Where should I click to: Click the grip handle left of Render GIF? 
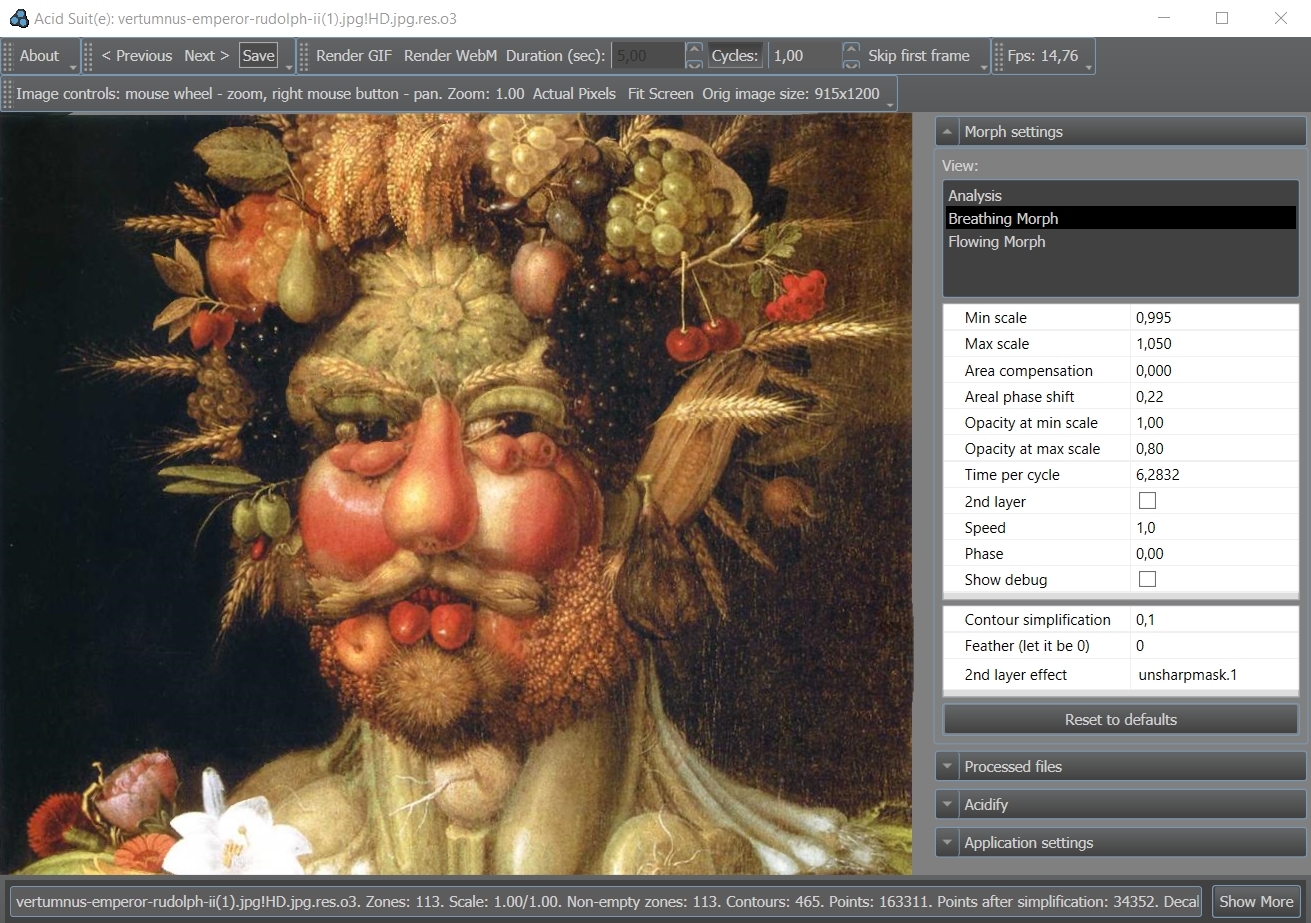(304, 56)
